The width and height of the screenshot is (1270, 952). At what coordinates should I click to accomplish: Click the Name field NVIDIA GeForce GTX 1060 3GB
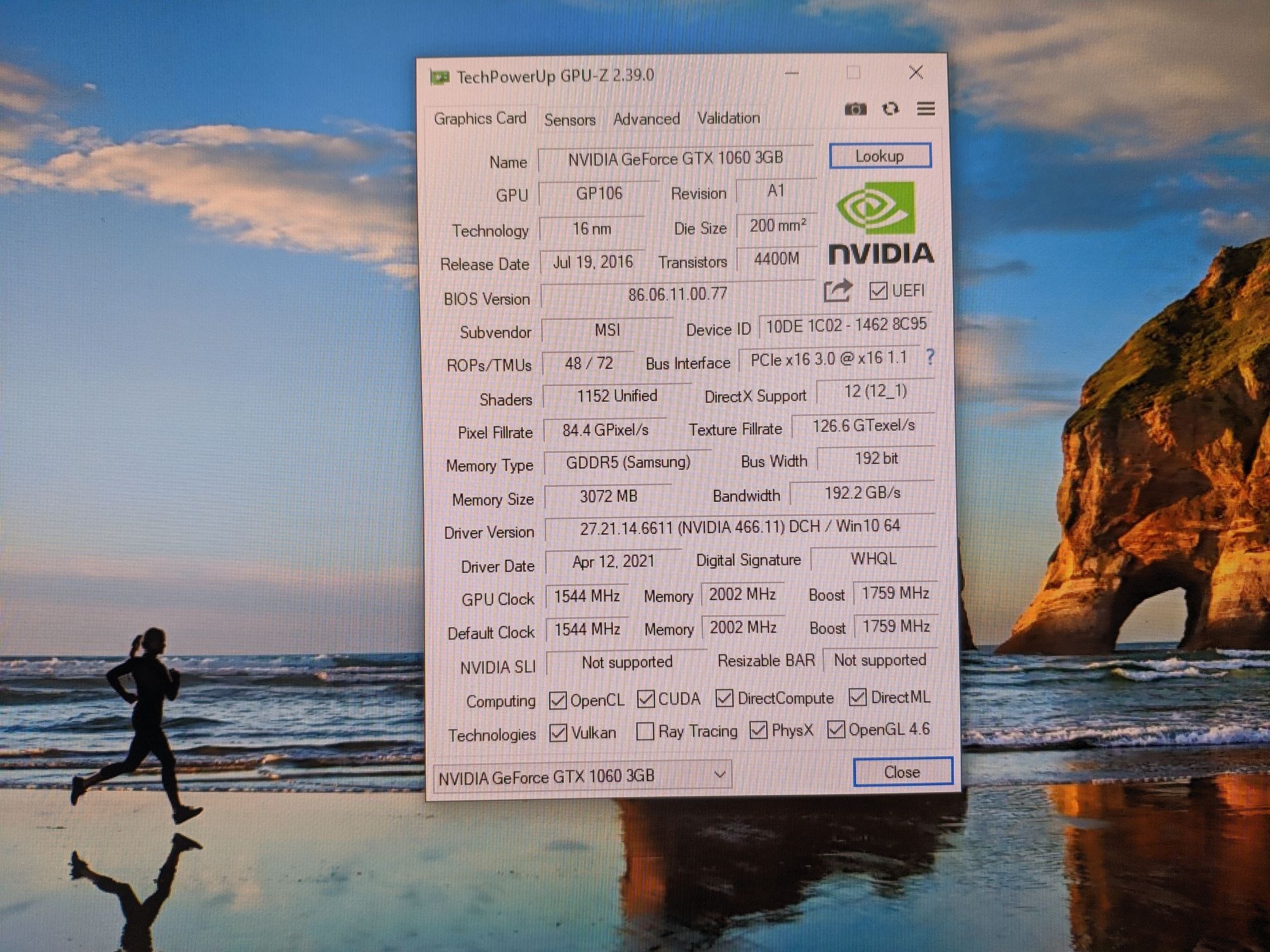point(675,159)
